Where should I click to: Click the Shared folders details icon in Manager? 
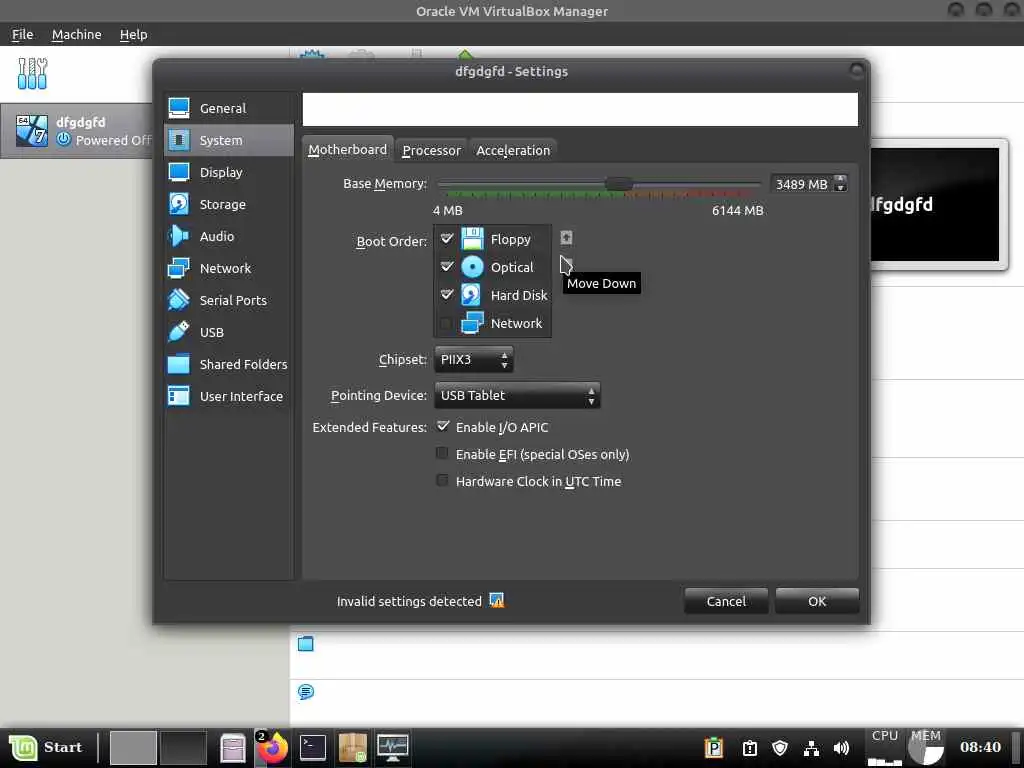[306, 644]
